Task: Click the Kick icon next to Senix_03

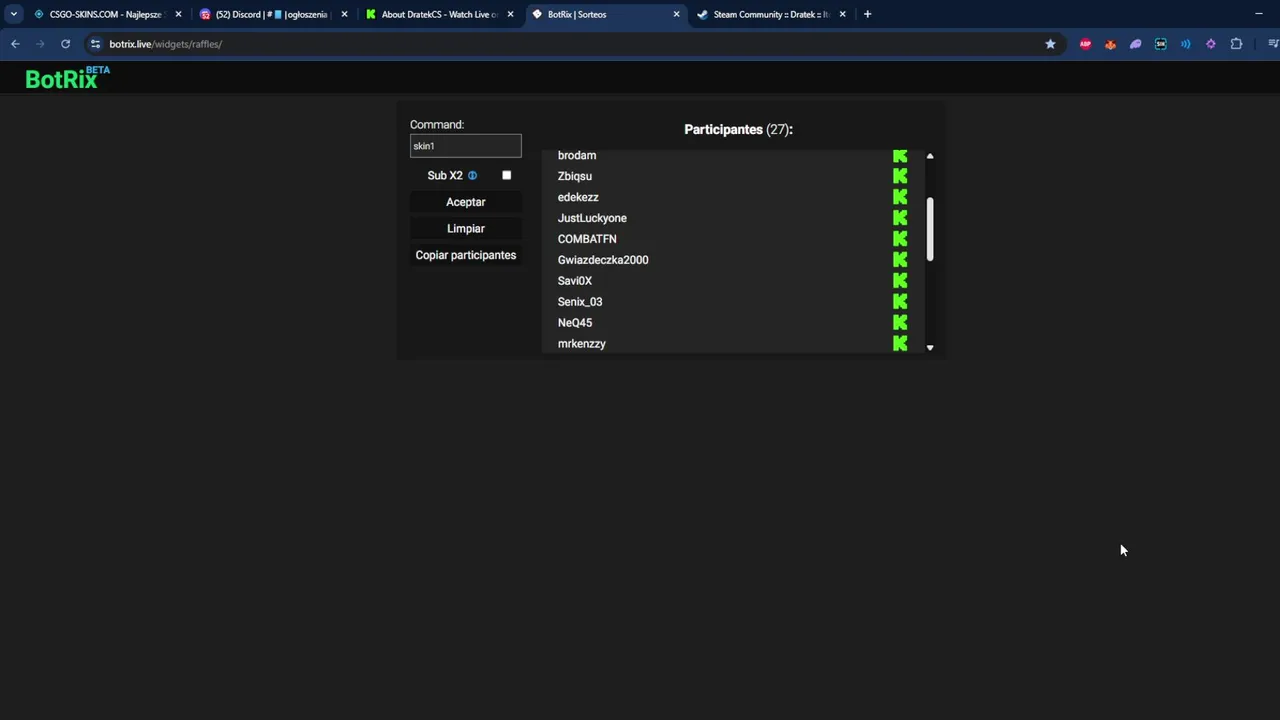Action: (x=900, y=302)
